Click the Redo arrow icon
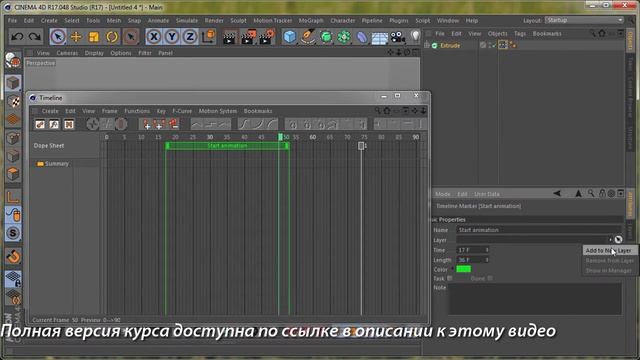Viewport: 640px width, 360px height. coord(35,37)
